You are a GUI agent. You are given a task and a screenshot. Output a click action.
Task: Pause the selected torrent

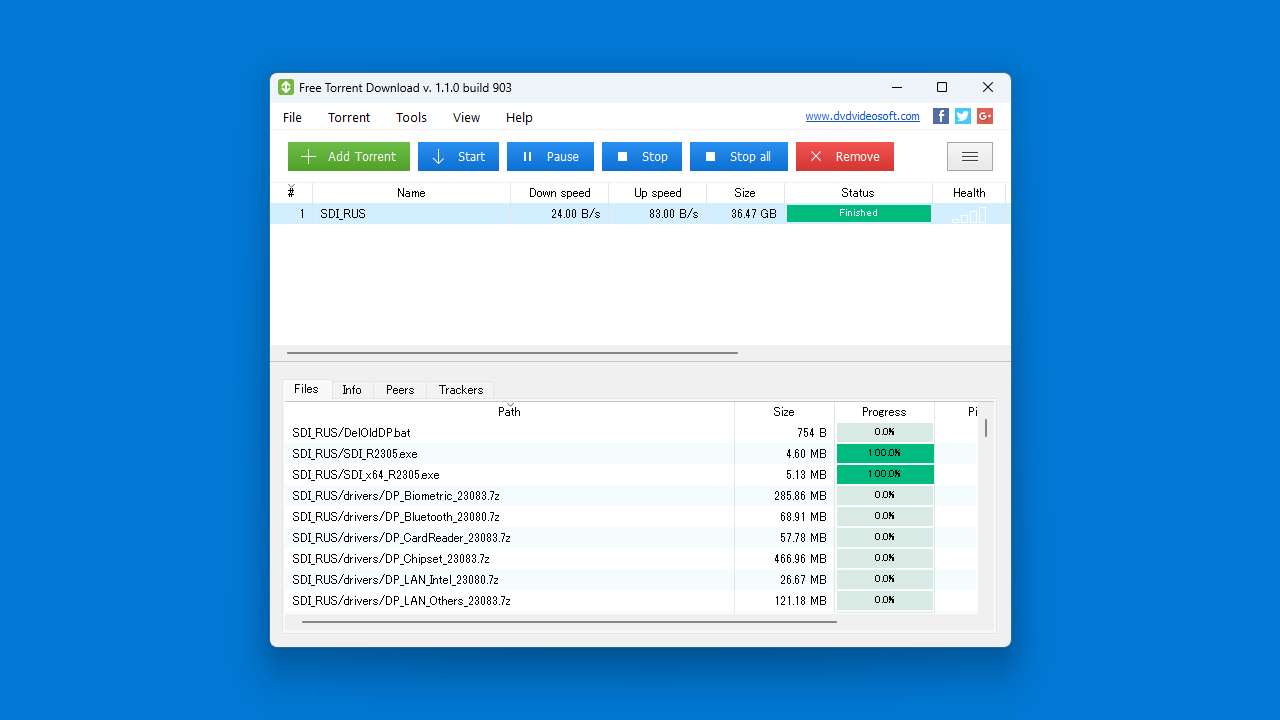(x=550, y=156)
